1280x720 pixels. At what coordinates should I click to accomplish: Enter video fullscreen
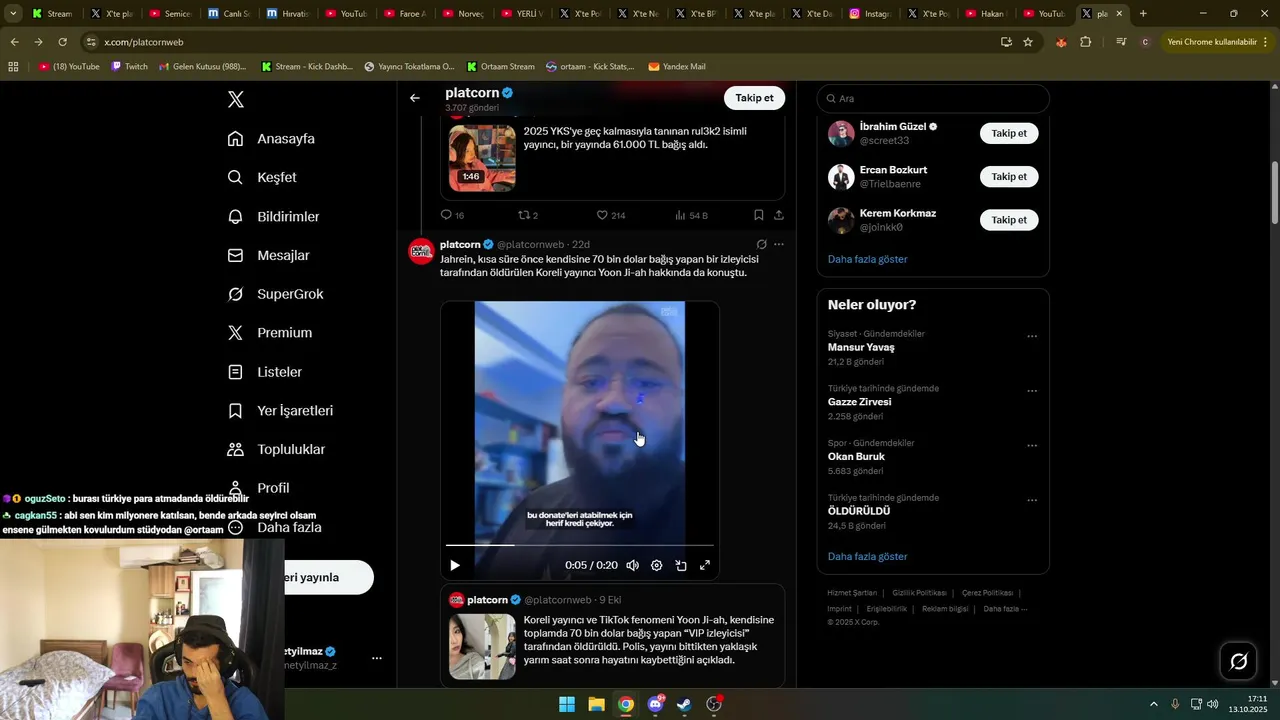click(705, 565)
